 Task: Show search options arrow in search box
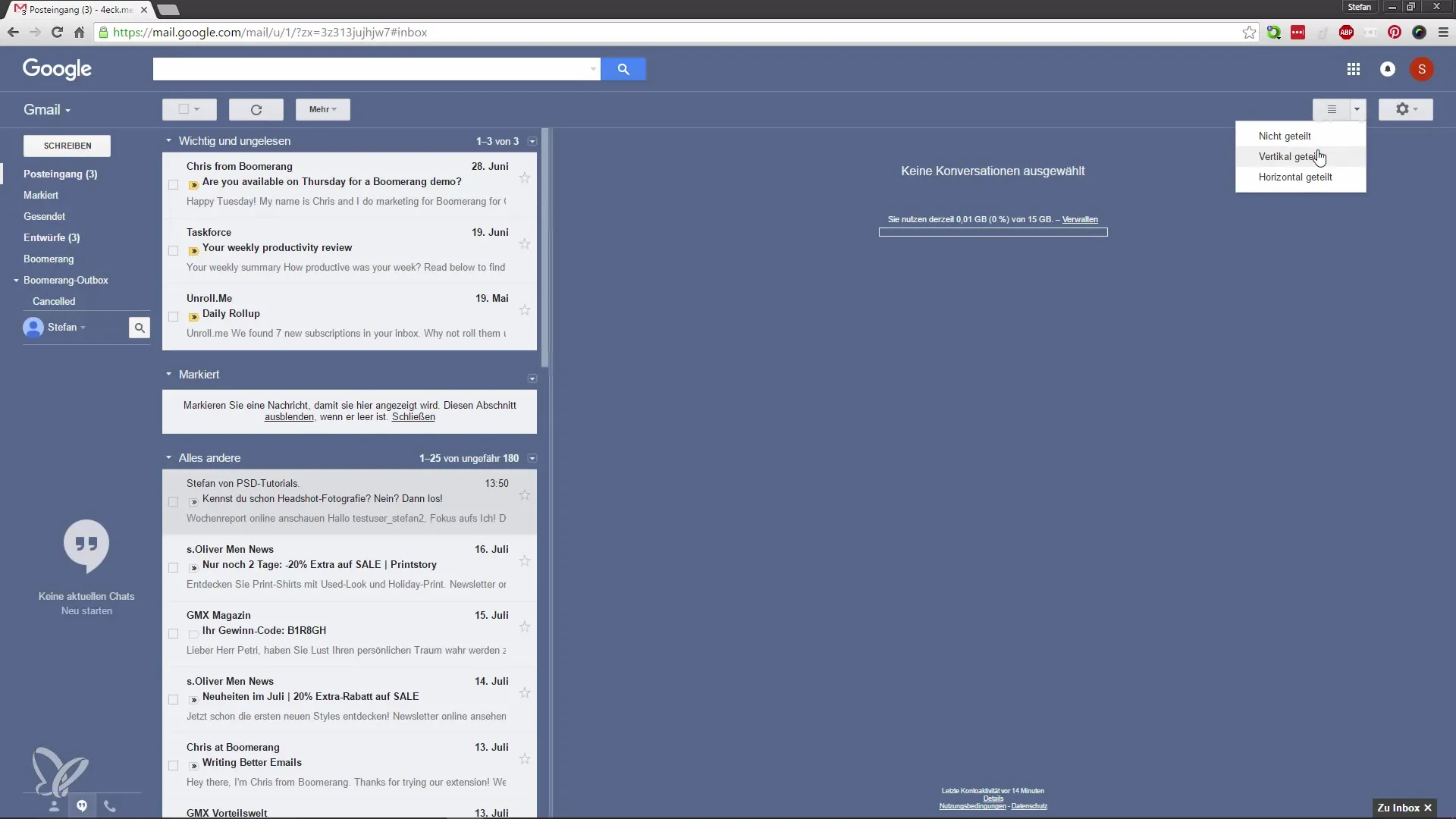point(592,69)
